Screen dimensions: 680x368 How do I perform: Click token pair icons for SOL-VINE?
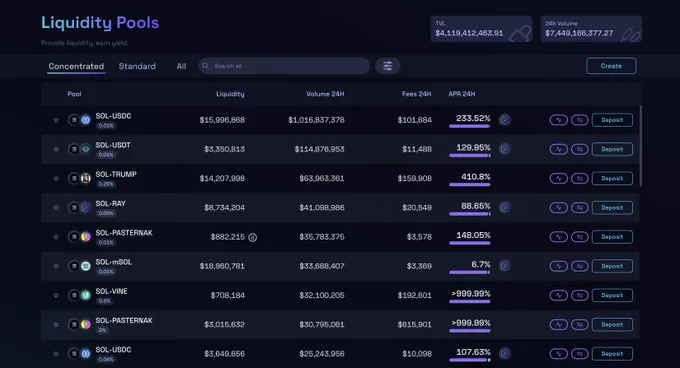[x=79, y=296]
